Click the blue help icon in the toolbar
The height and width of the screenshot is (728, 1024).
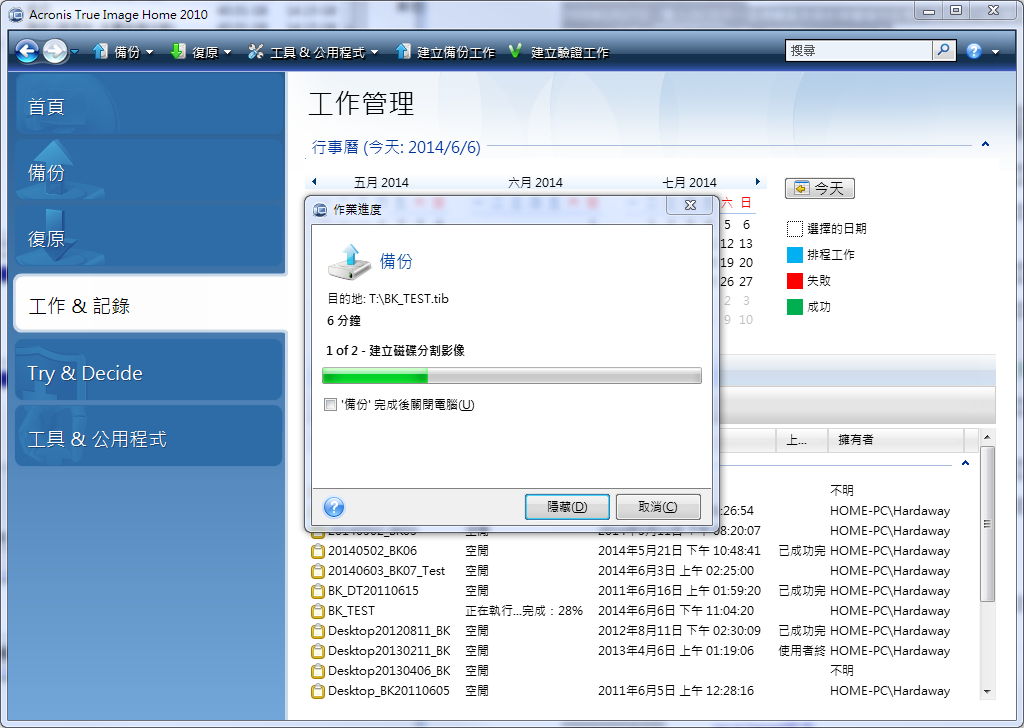[974, 51]
